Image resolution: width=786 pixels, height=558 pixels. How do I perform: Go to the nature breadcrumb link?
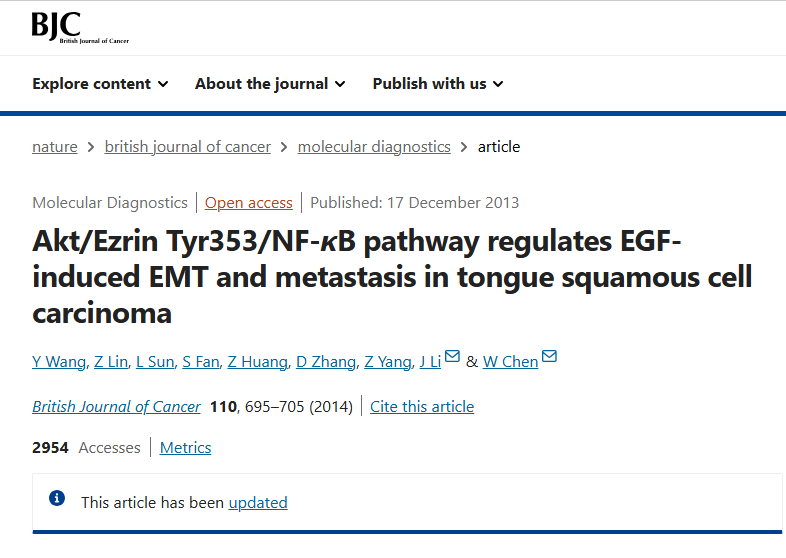pos(55,147)
